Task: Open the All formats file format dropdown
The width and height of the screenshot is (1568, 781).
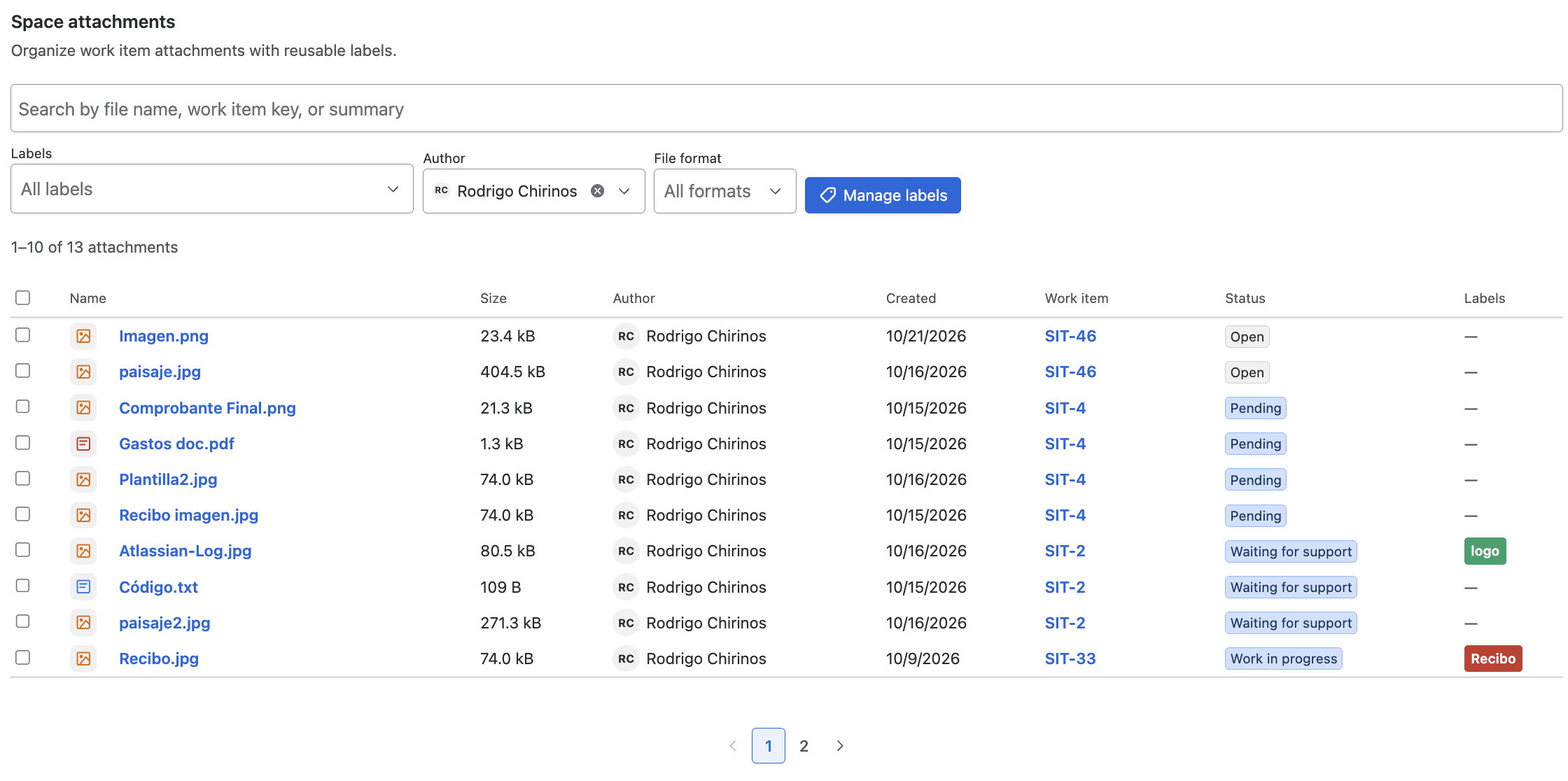Action: [724, 191]
